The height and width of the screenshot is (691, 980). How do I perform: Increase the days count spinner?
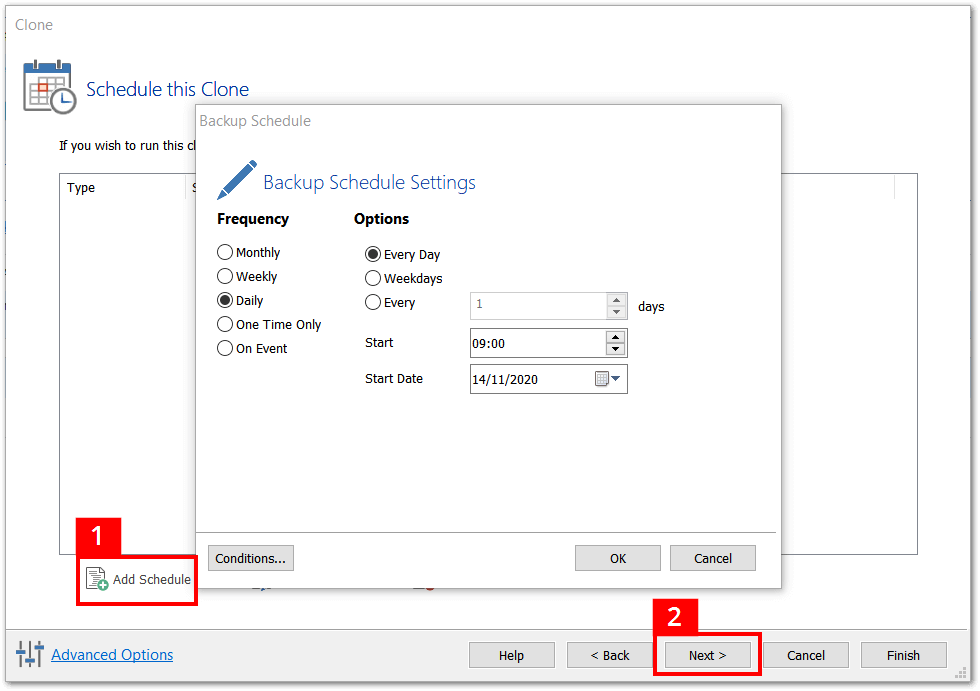click(616, 300)
